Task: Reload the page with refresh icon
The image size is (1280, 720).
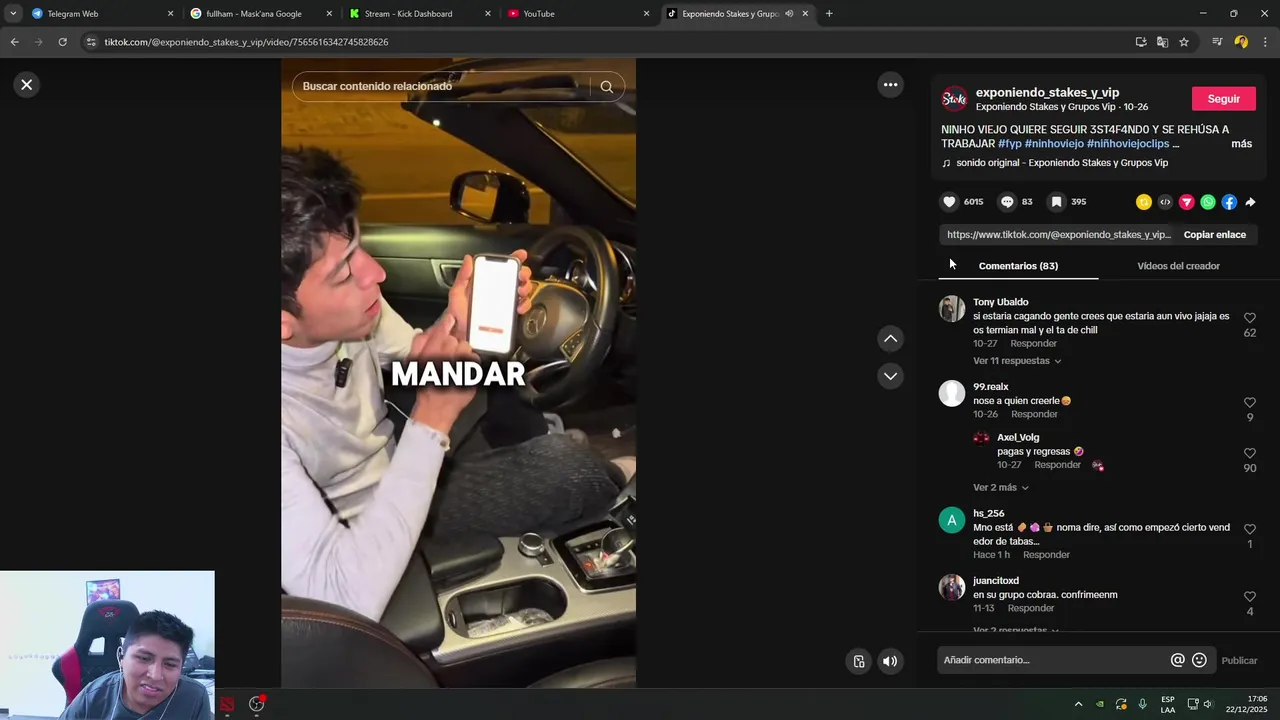Action: tap(62, 42)
